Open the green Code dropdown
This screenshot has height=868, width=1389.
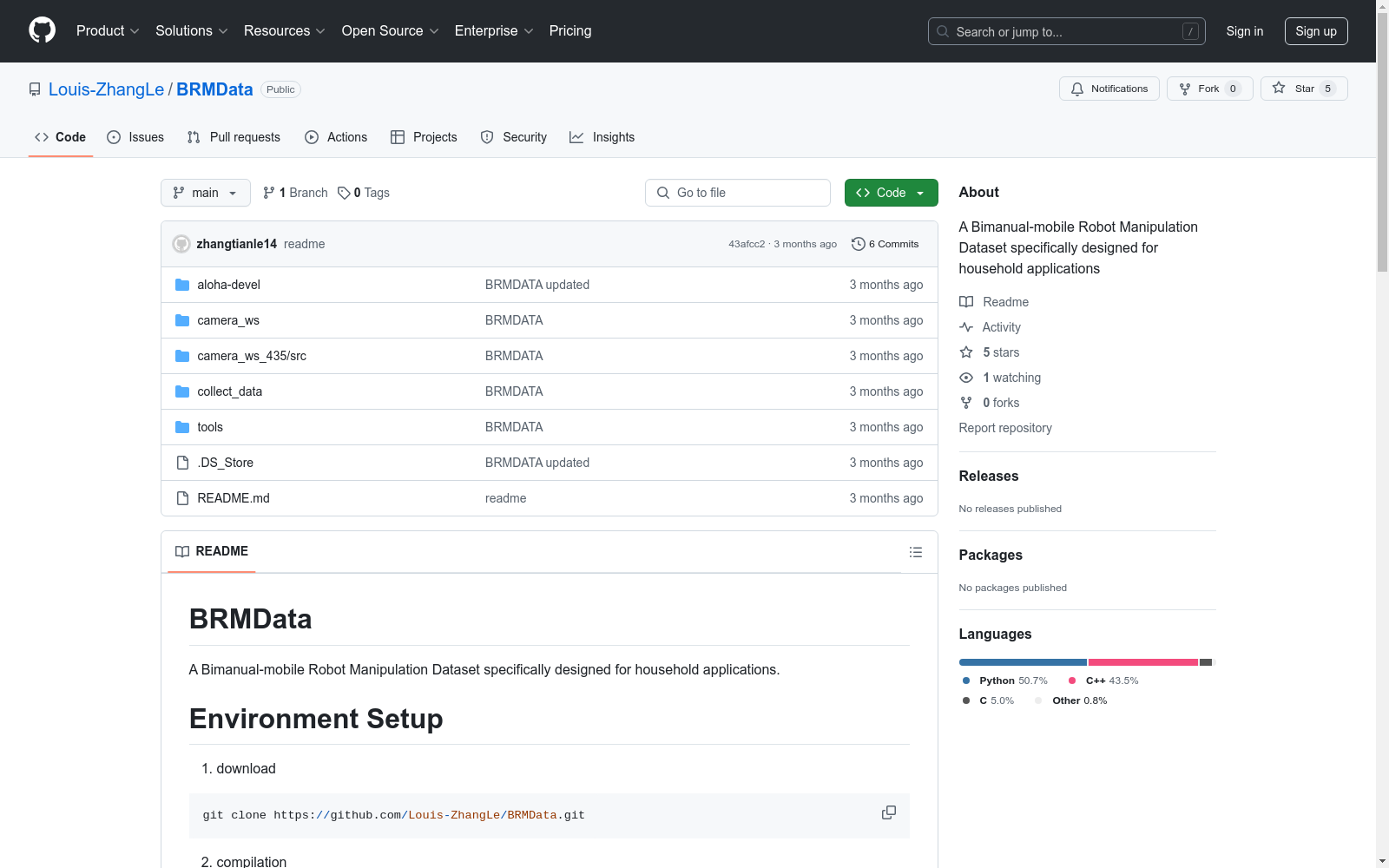(891, 193)
